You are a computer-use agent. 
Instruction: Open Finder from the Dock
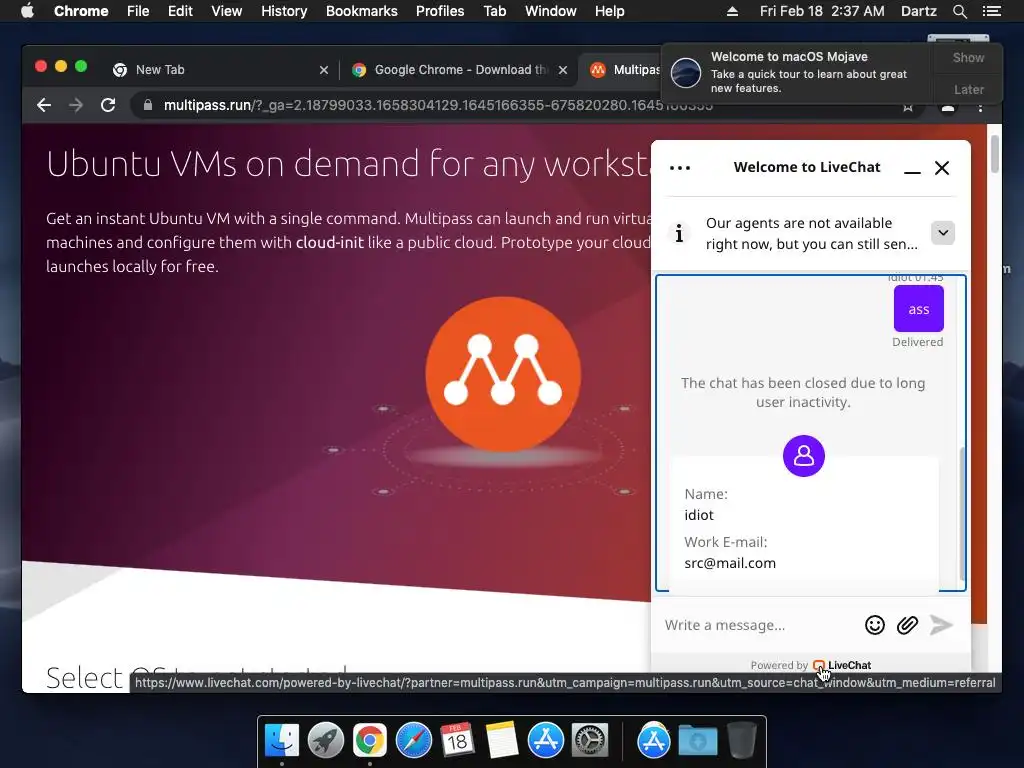click(281, 741)
